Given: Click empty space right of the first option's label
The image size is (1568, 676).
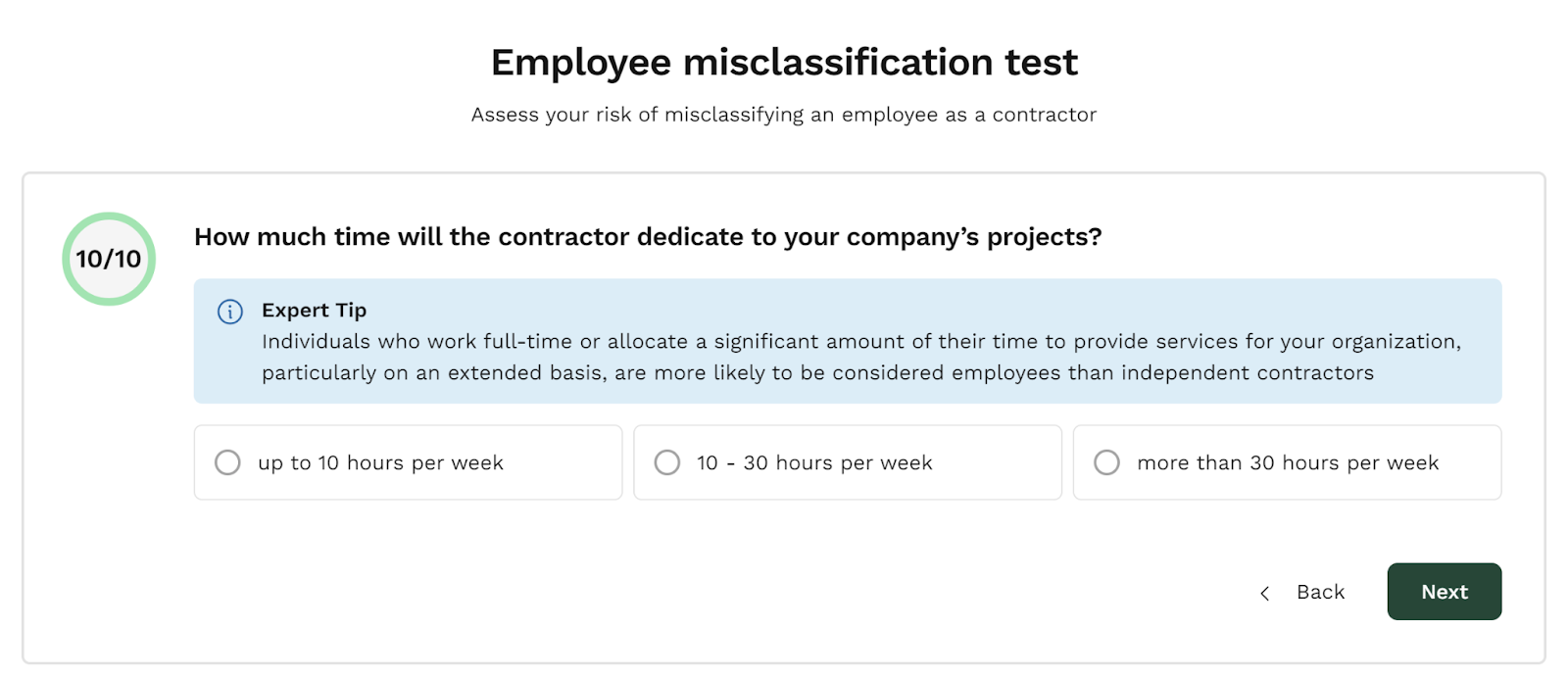Looking at the screenshot, I should pyautogui.click(x=563, y=462).
